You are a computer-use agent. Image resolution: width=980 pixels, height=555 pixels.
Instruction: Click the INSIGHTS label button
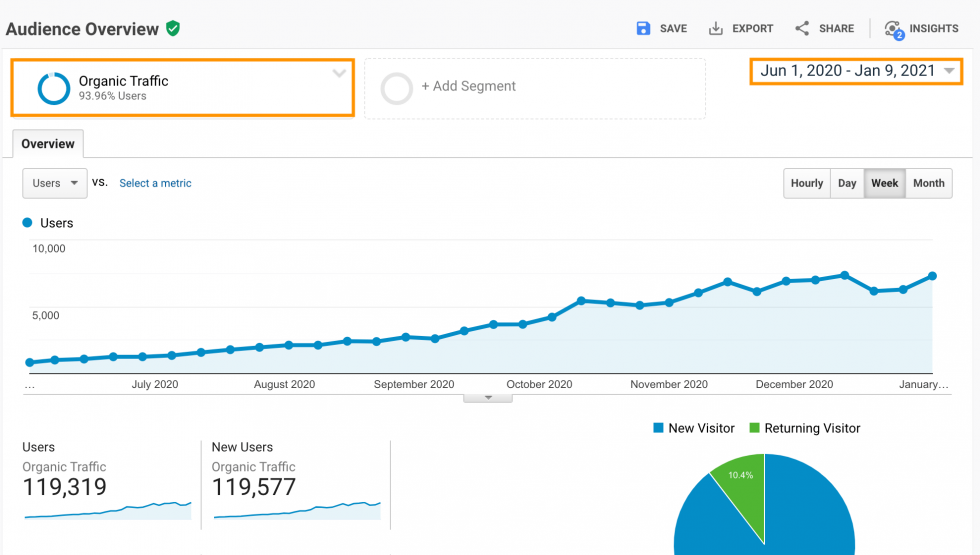pos(934,29)
